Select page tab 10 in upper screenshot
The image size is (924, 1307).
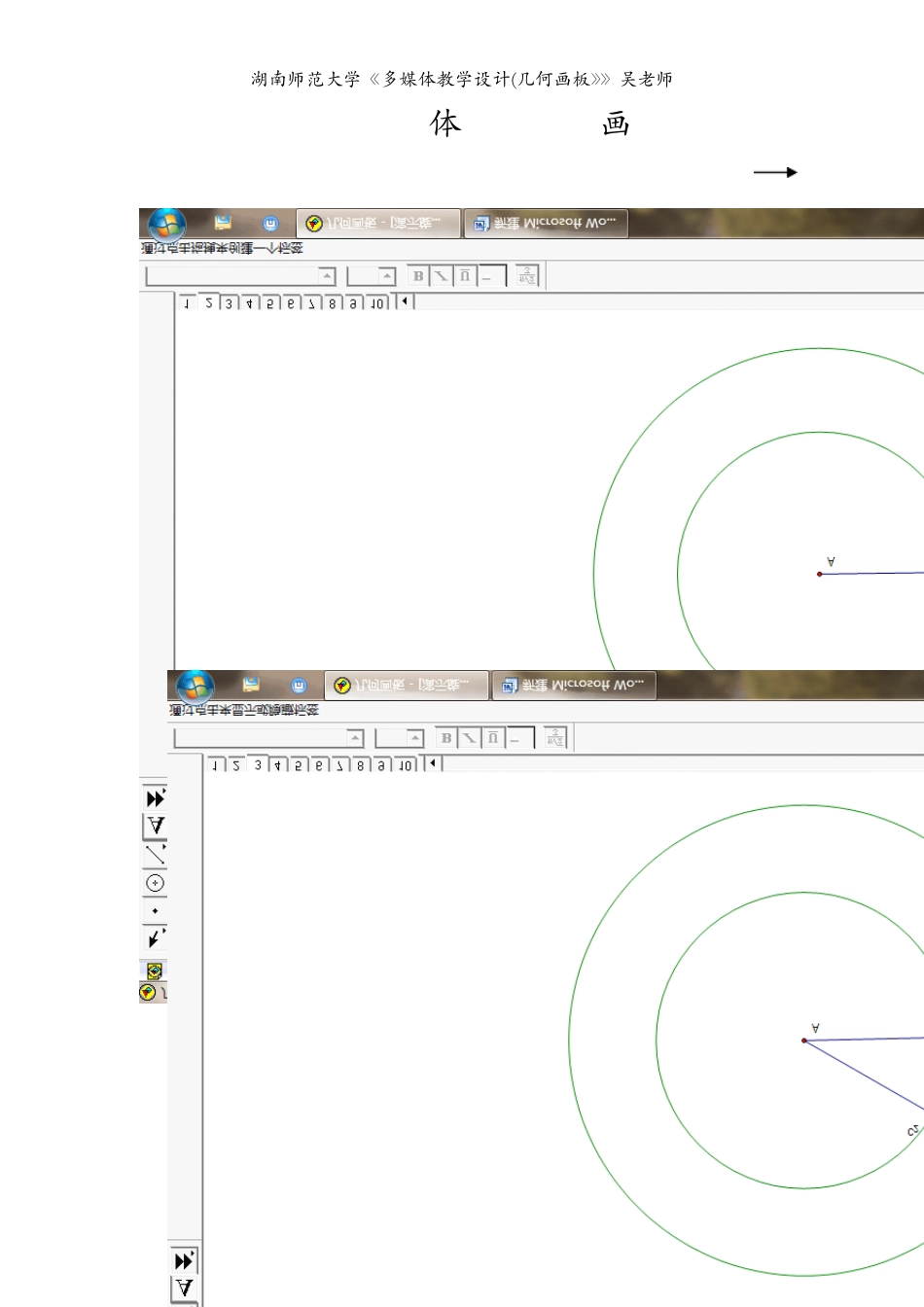tap(377, 303)
